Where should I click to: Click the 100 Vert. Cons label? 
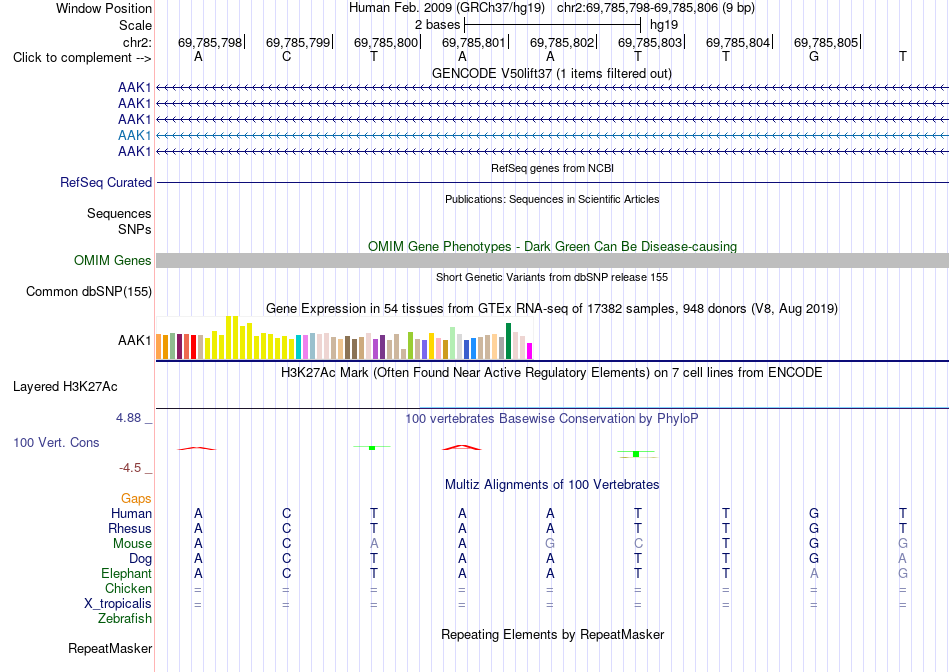tap(56, 442)
